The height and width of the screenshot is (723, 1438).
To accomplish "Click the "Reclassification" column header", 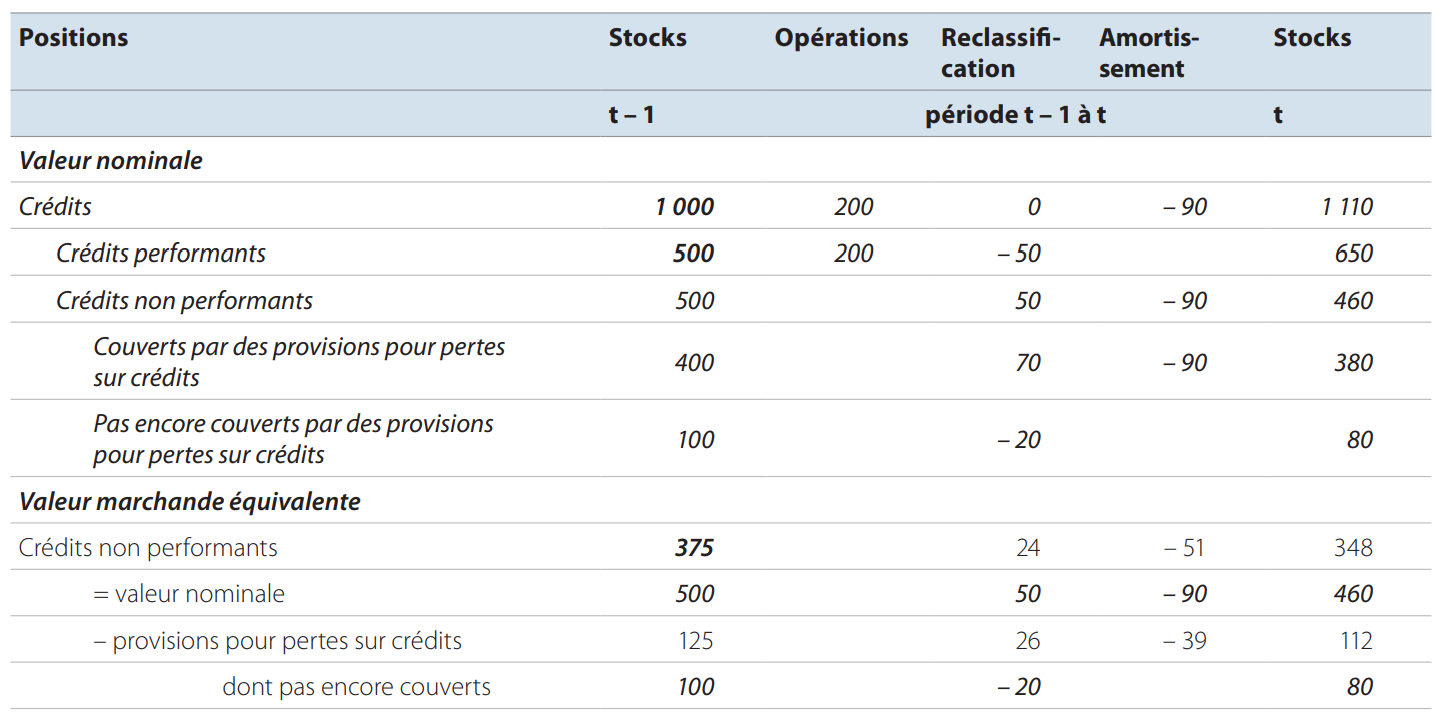I will tap(999, 53).
